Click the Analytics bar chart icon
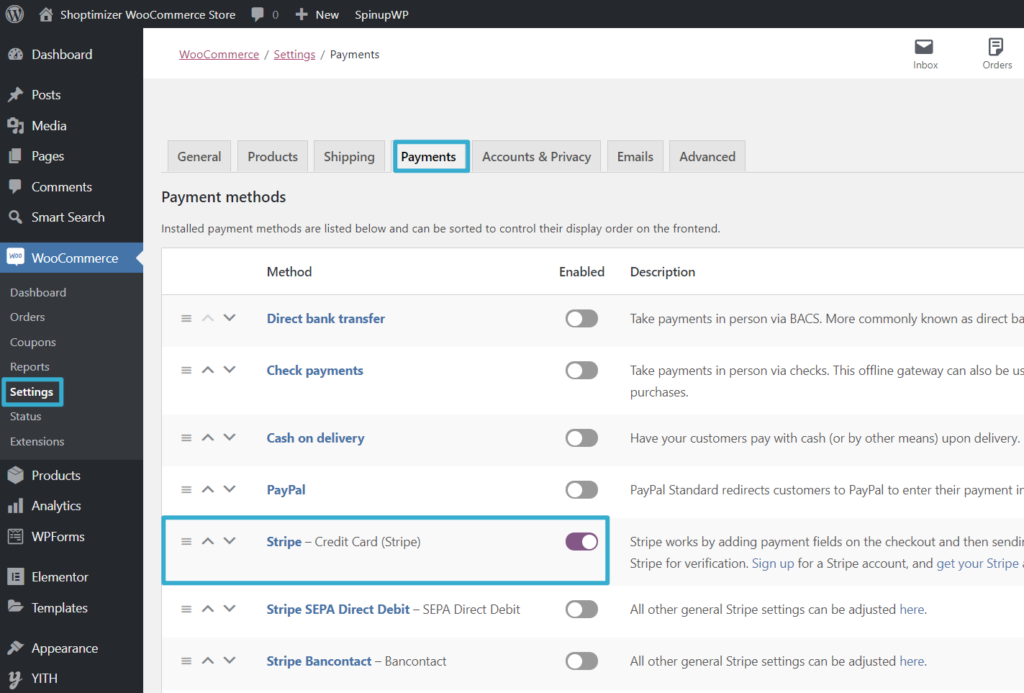 (x=15, y=506)
